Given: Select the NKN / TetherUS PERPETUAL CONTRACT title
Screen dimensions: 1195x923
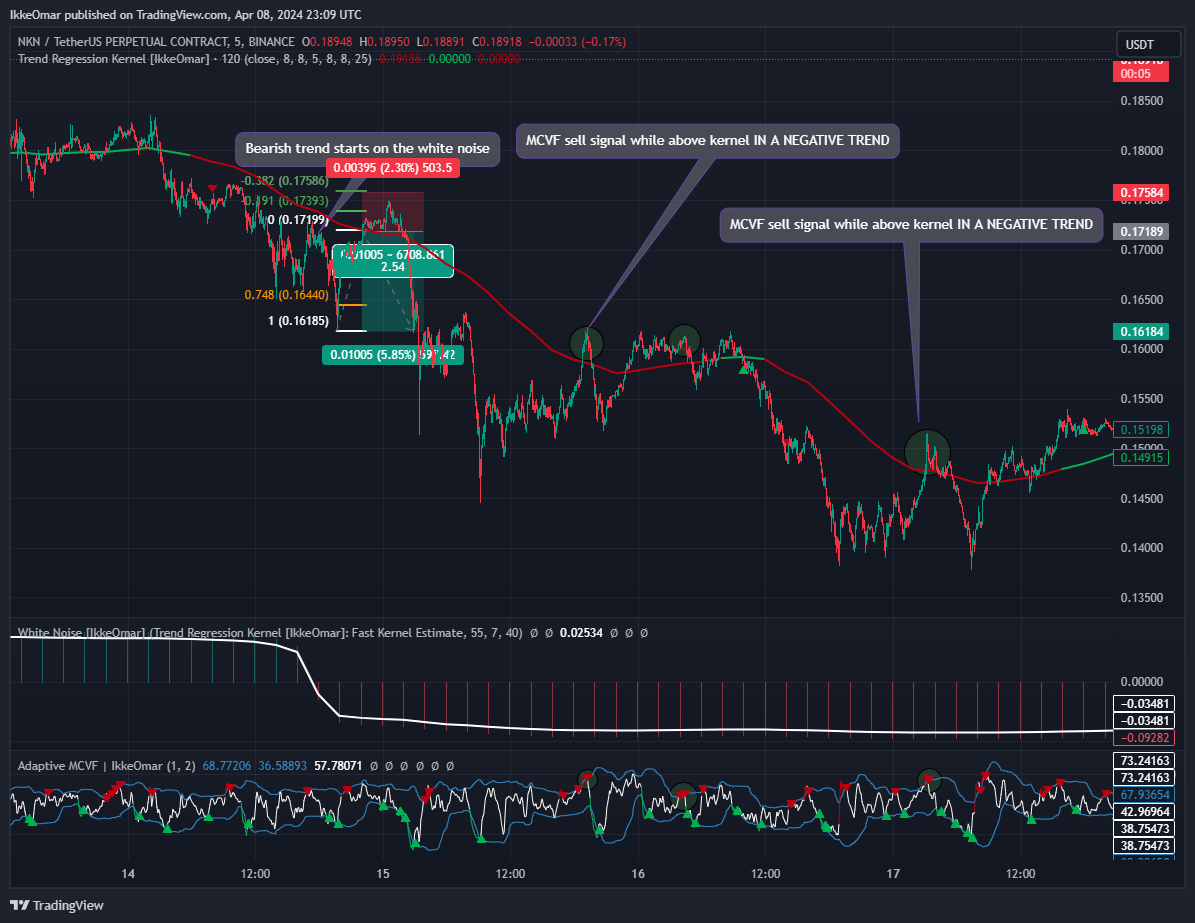Looking at the screenshot, I should [x=156, y=42].
